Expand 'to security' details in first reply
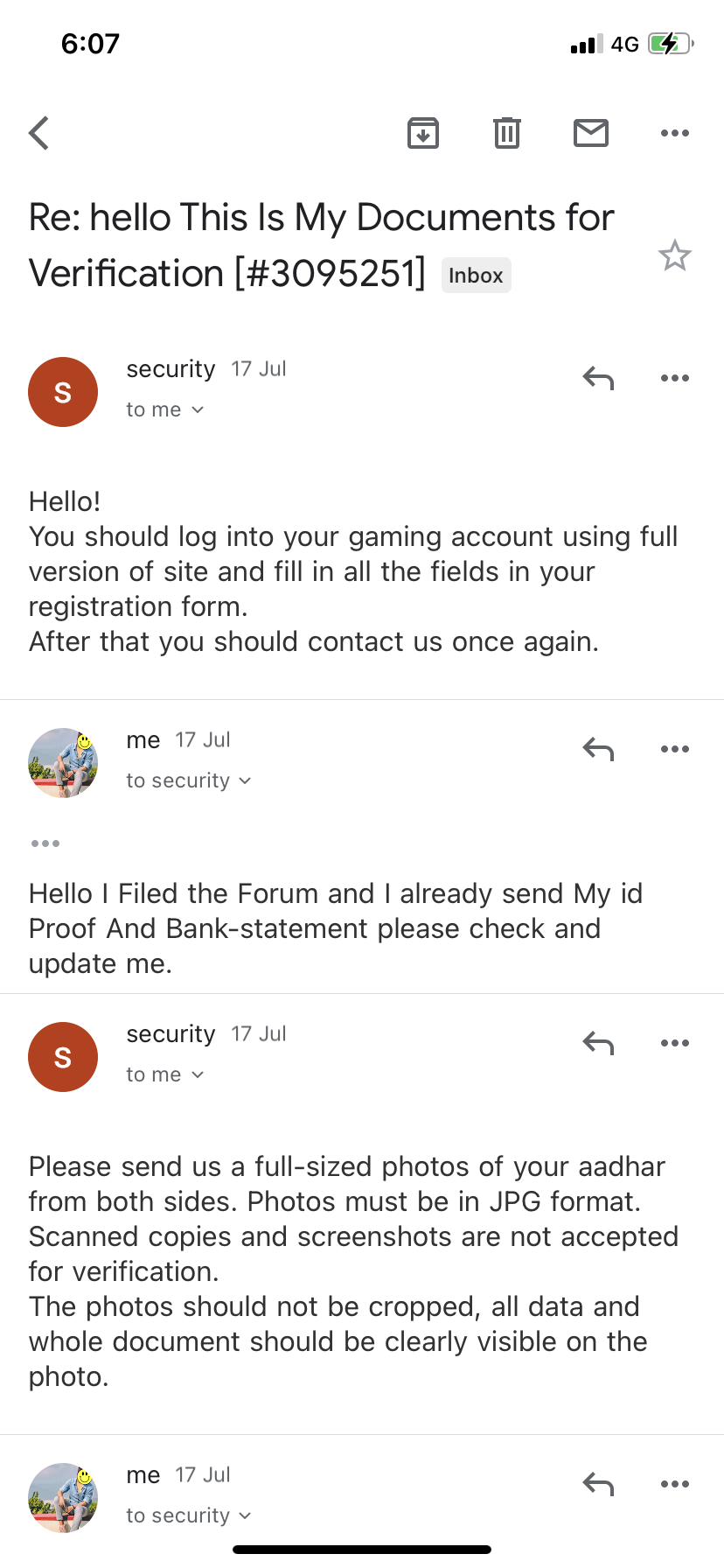The image size is (724, 1568). (x=189, y=780)
